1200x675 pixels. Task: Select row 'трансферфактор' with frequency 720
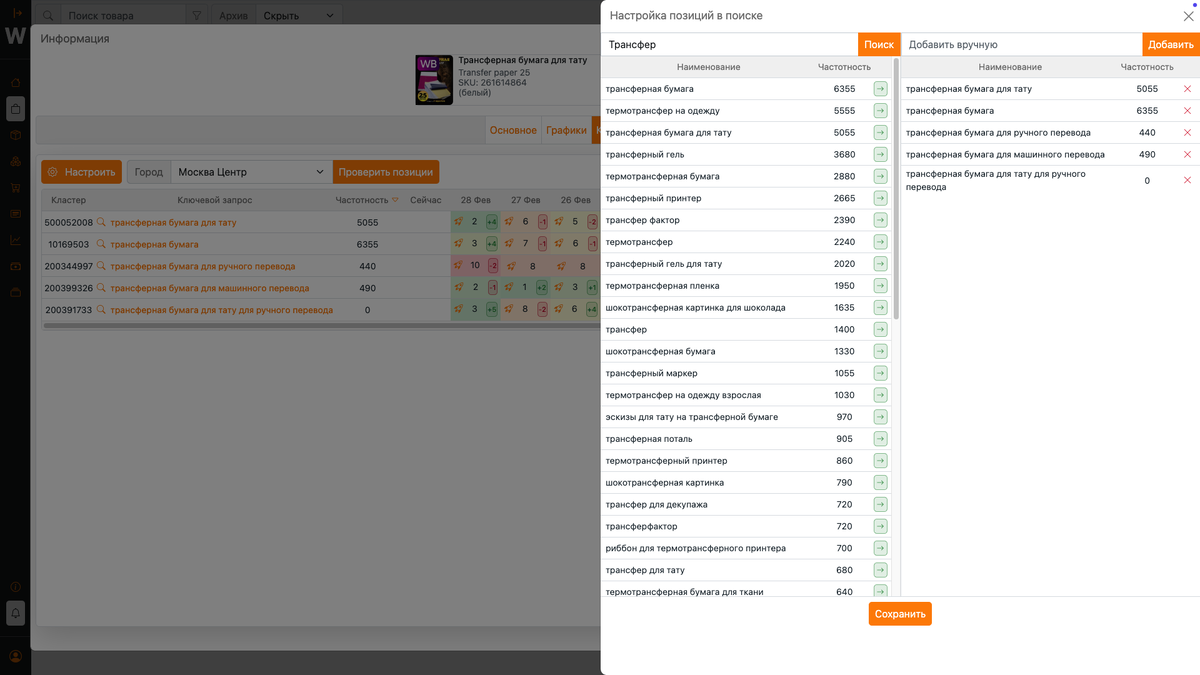pyautogui.click(x=745, y=526)
